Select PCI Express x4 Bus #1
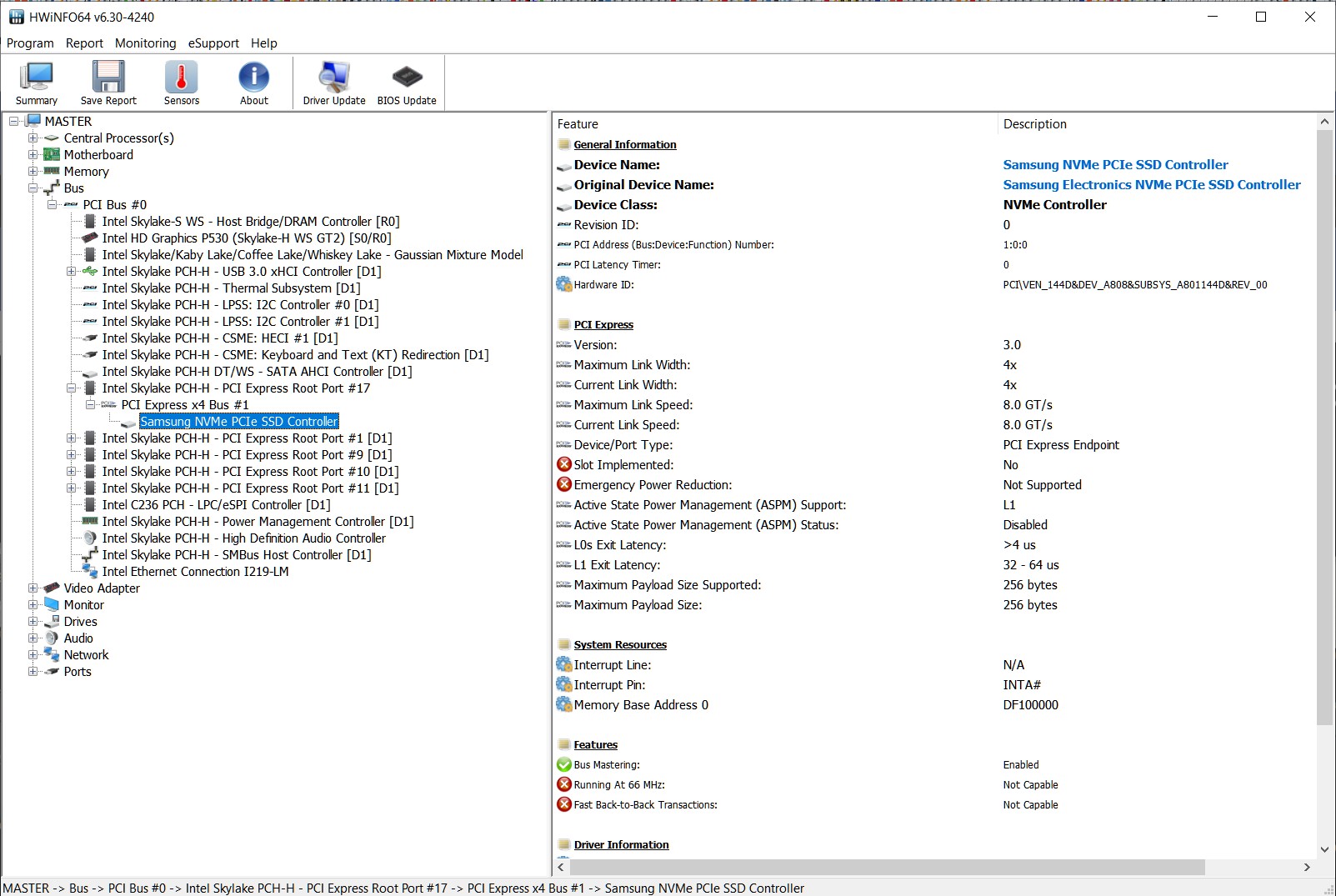1336x896 pixels. [185, 405]
